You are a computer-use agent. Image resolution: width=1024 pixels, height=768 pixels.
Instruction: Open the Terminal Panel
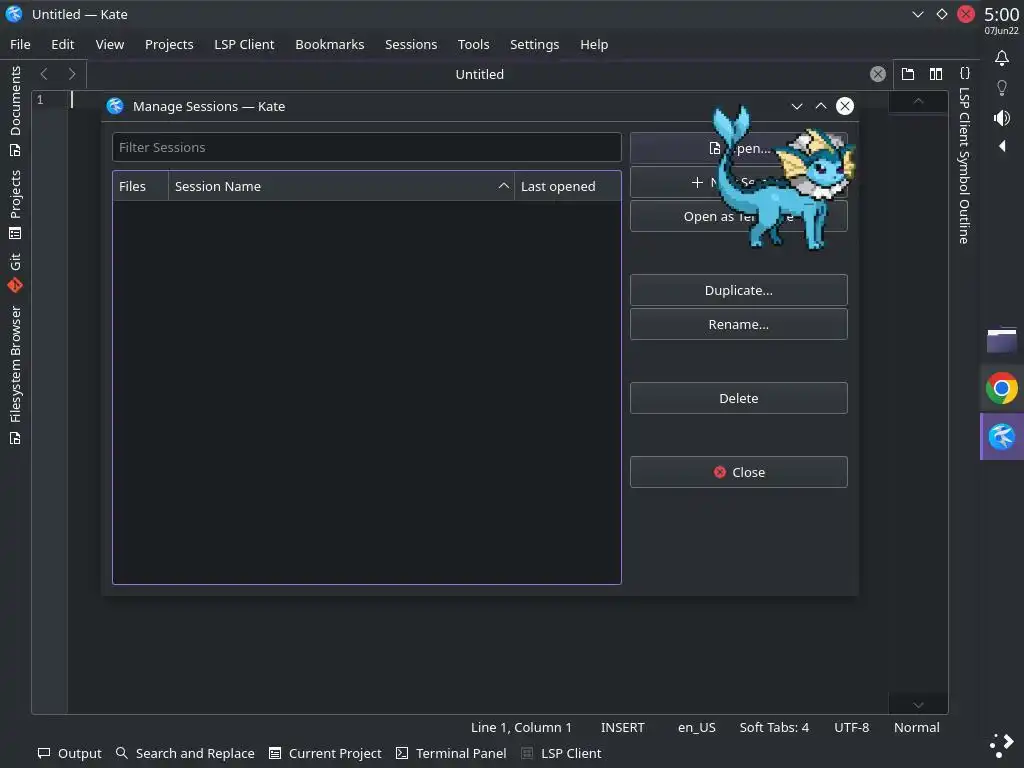tap(451, 753)
